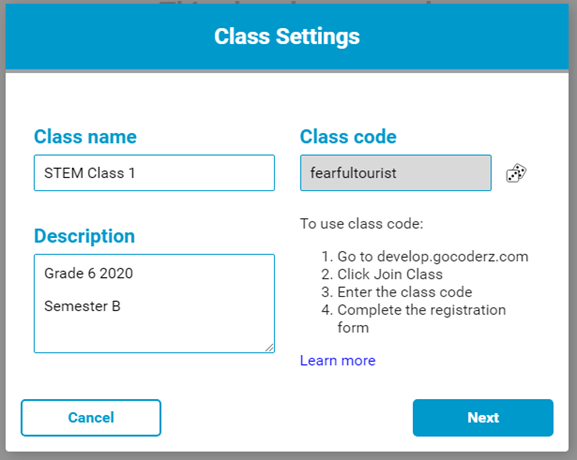Click the Class name input field
The width and height of the screenshot is (577, 460).
tap(154, 173)
